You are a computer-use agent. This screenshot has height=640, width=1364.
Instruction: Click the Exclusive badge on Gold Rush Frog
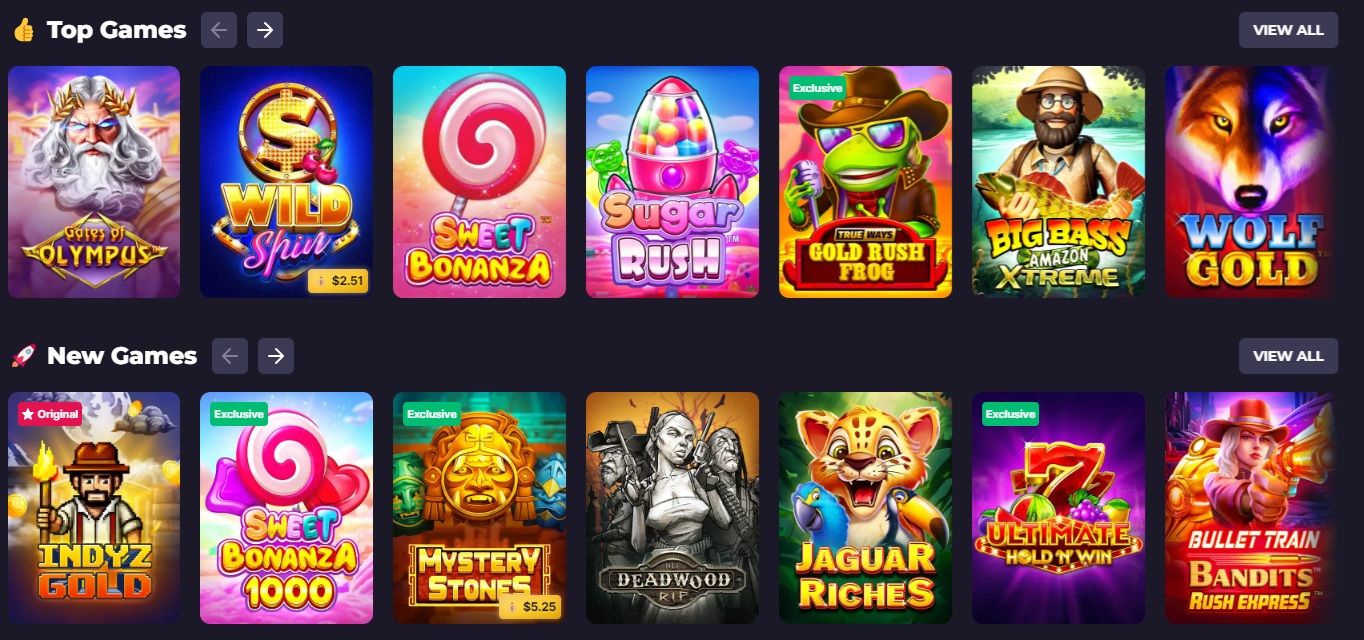click(817, 88)
